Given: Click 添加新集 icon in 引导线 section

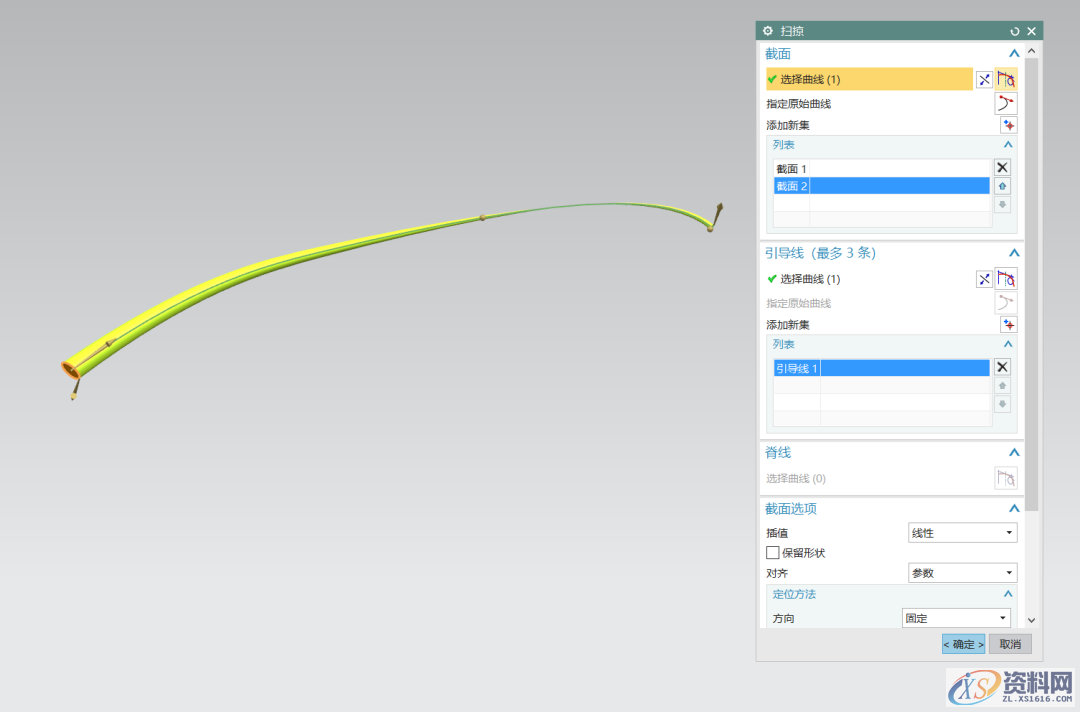Looking at the screenshot, I should point(1009,325).
